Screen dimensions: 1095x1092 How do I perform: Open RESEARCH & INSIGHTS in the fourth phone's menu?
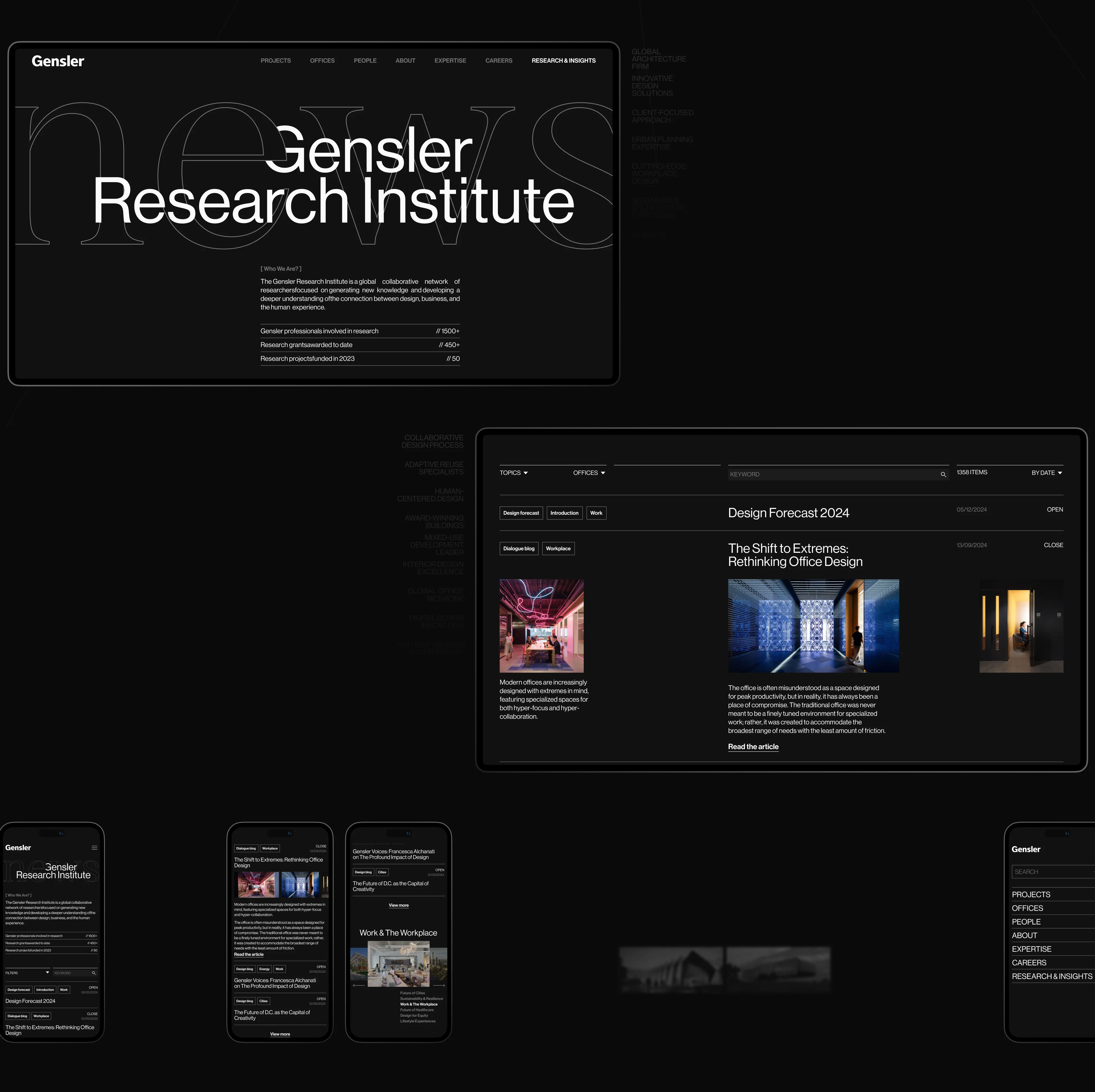coord(1052,976)
